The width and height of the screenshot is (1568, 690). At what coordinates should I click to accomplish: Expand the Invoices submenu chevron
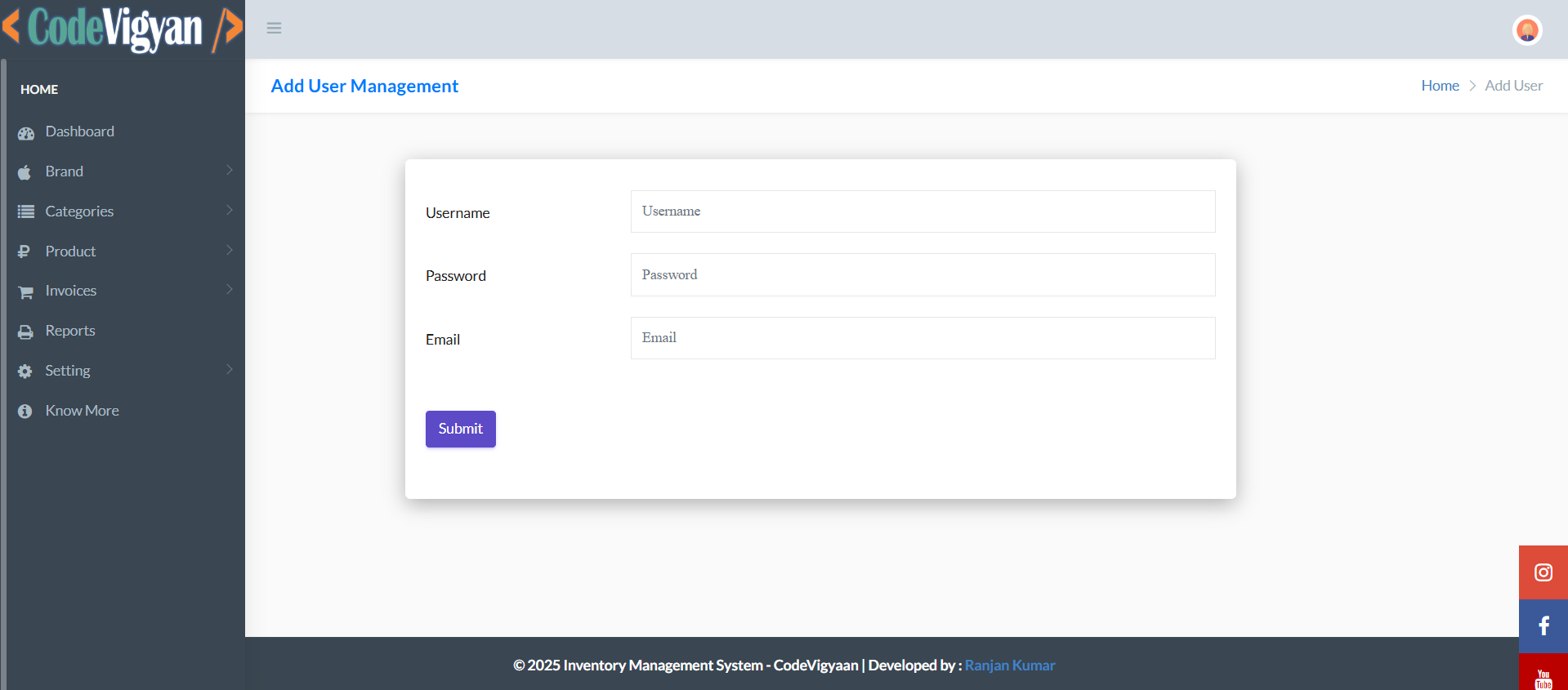pos(230,290)
